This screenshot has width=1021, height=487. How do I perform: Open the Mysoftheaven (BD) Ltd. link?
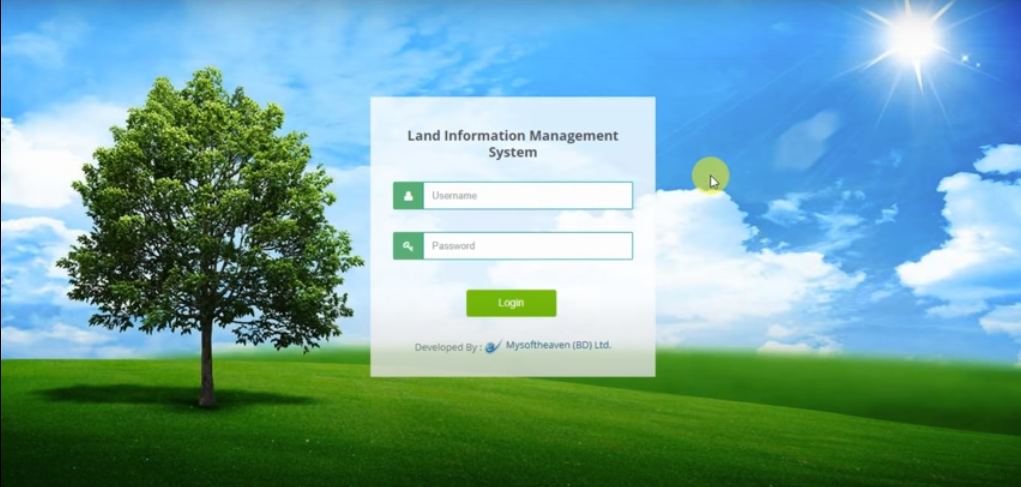tap(558, 346)
